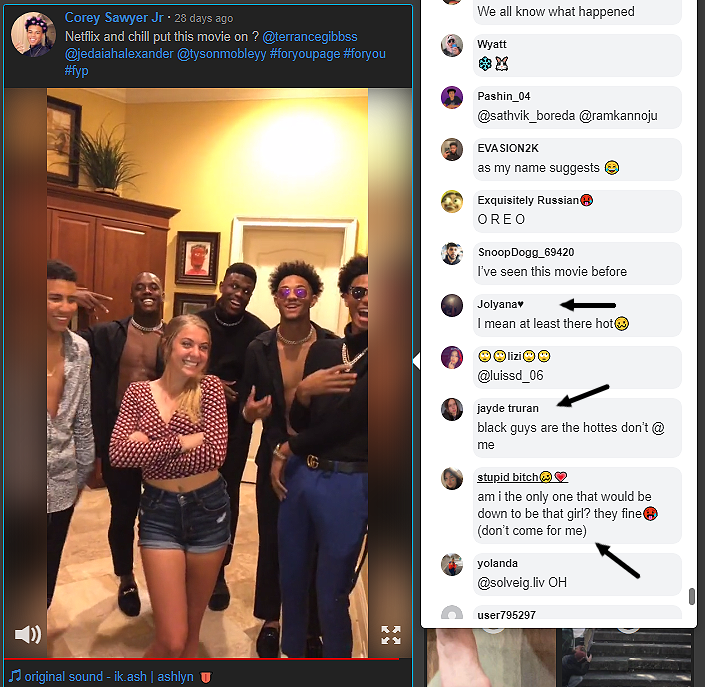Open the @tysonmobleyy mention link

222,54
